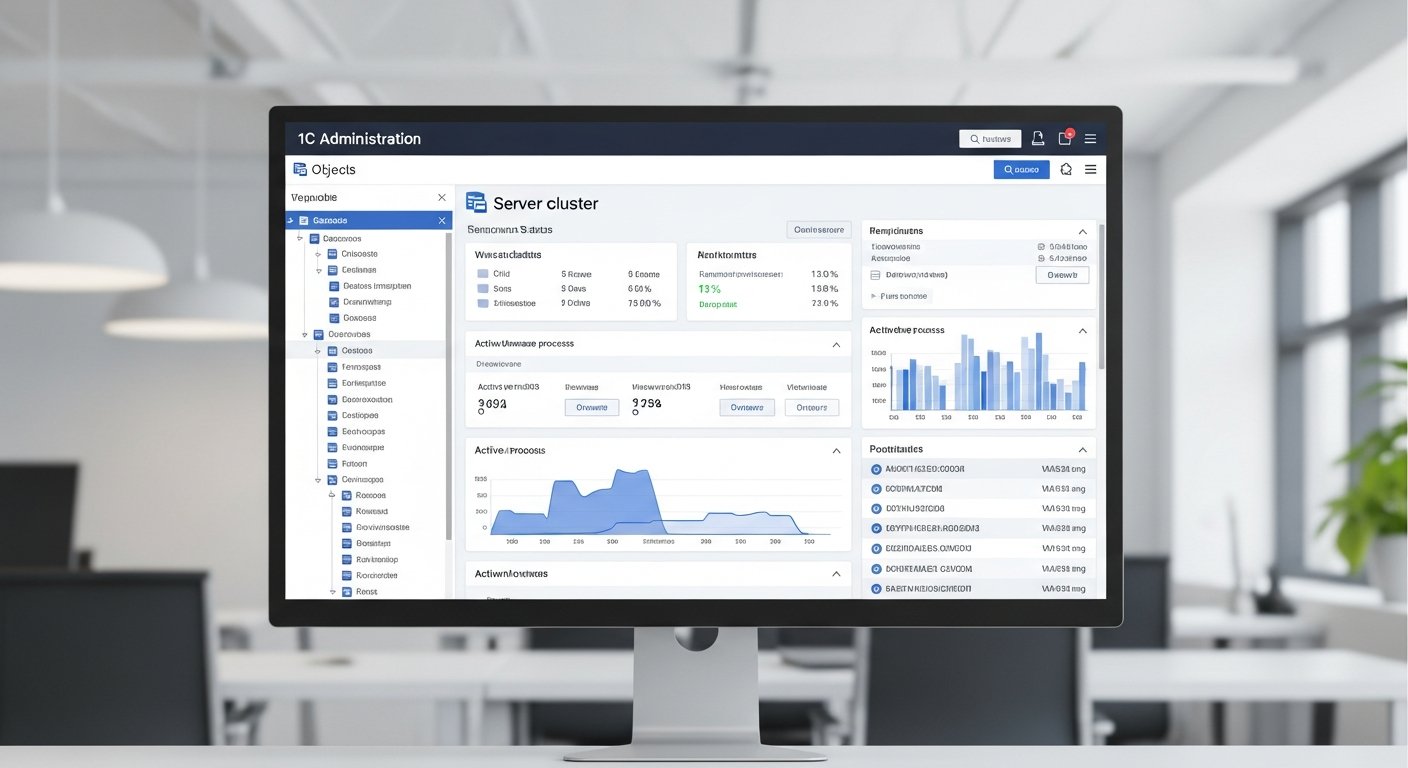
Task: Click the circle icon beside 'COUPMA7COM'
Action: [877, 489]
